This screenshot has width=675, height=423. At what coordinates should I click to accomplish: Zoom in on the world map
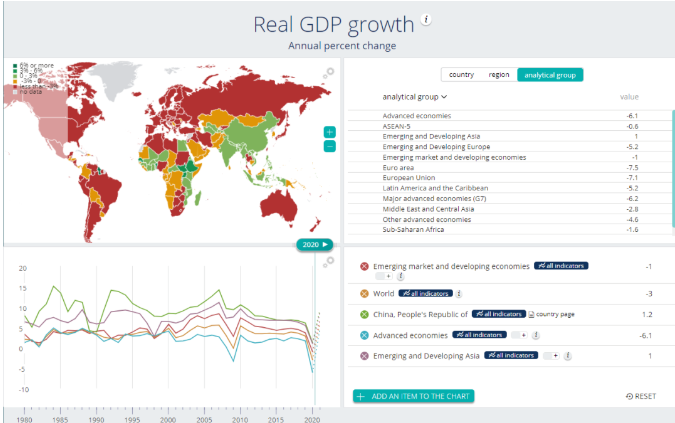pos(330,132)
